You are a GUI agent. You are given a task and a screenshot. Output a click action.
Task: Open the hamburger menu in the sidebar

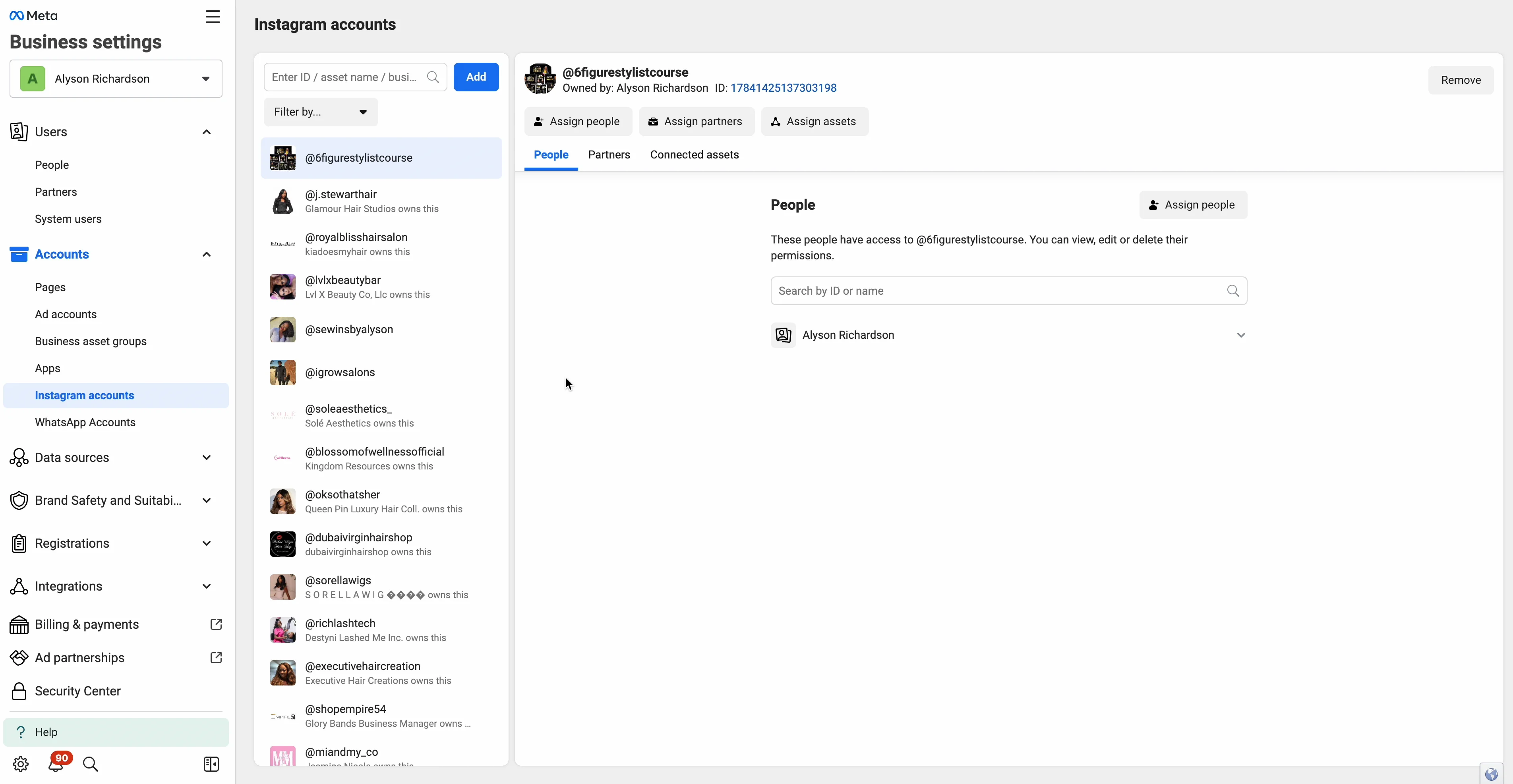click(213, 16)
